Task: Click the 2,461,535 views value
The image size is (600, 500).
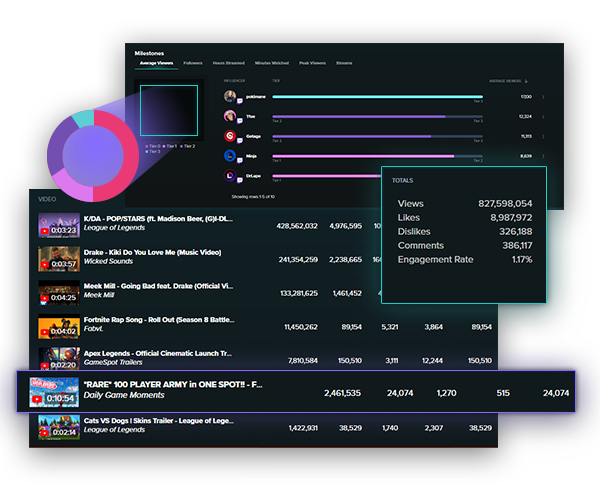Action: pos(342,393)
